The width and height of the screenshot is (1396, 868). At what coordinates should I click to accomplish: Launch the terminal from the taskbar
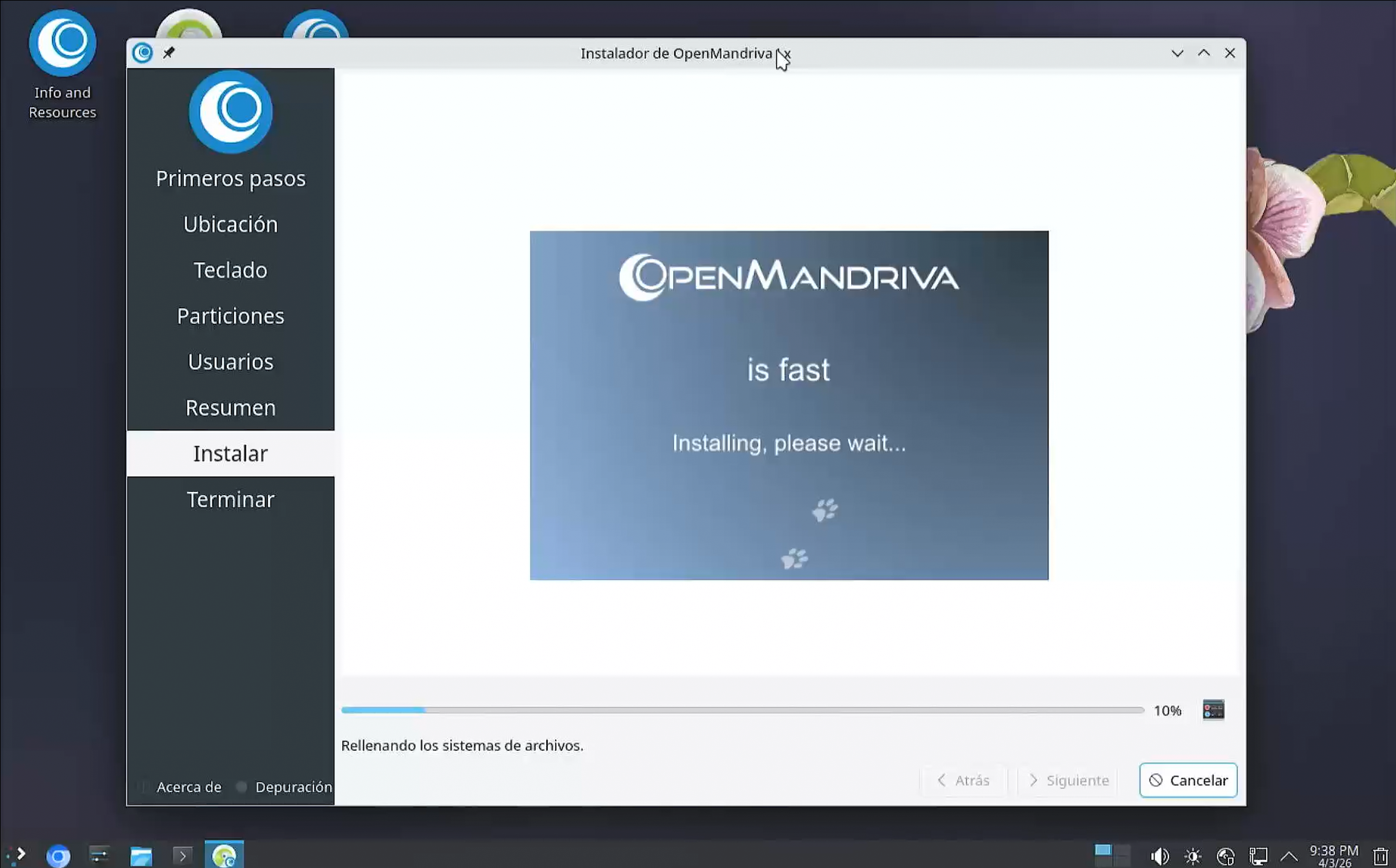tap(182, 856)
